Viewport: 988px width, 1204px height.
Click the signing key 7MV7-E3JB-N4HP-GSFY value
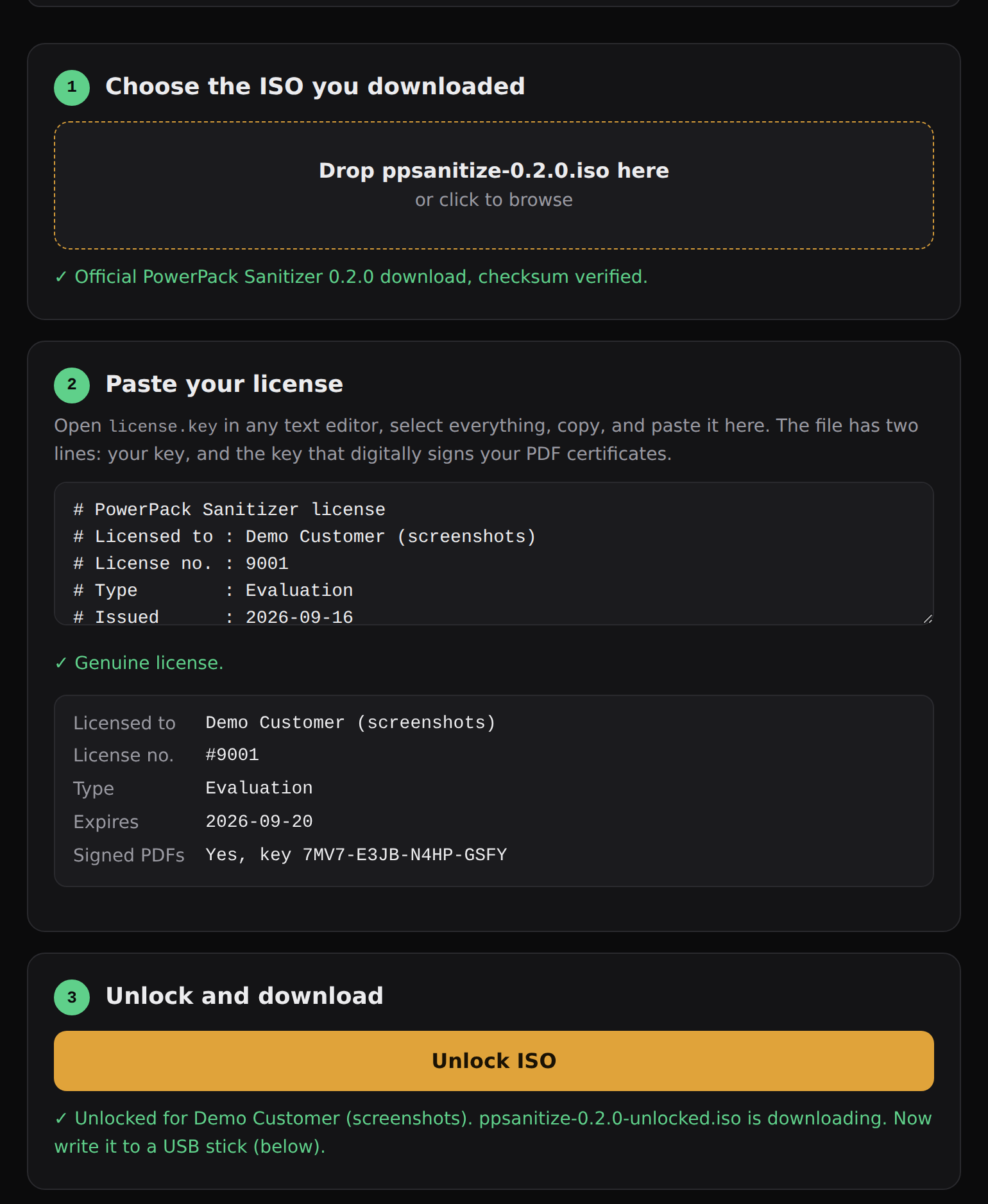pos(405,854)
